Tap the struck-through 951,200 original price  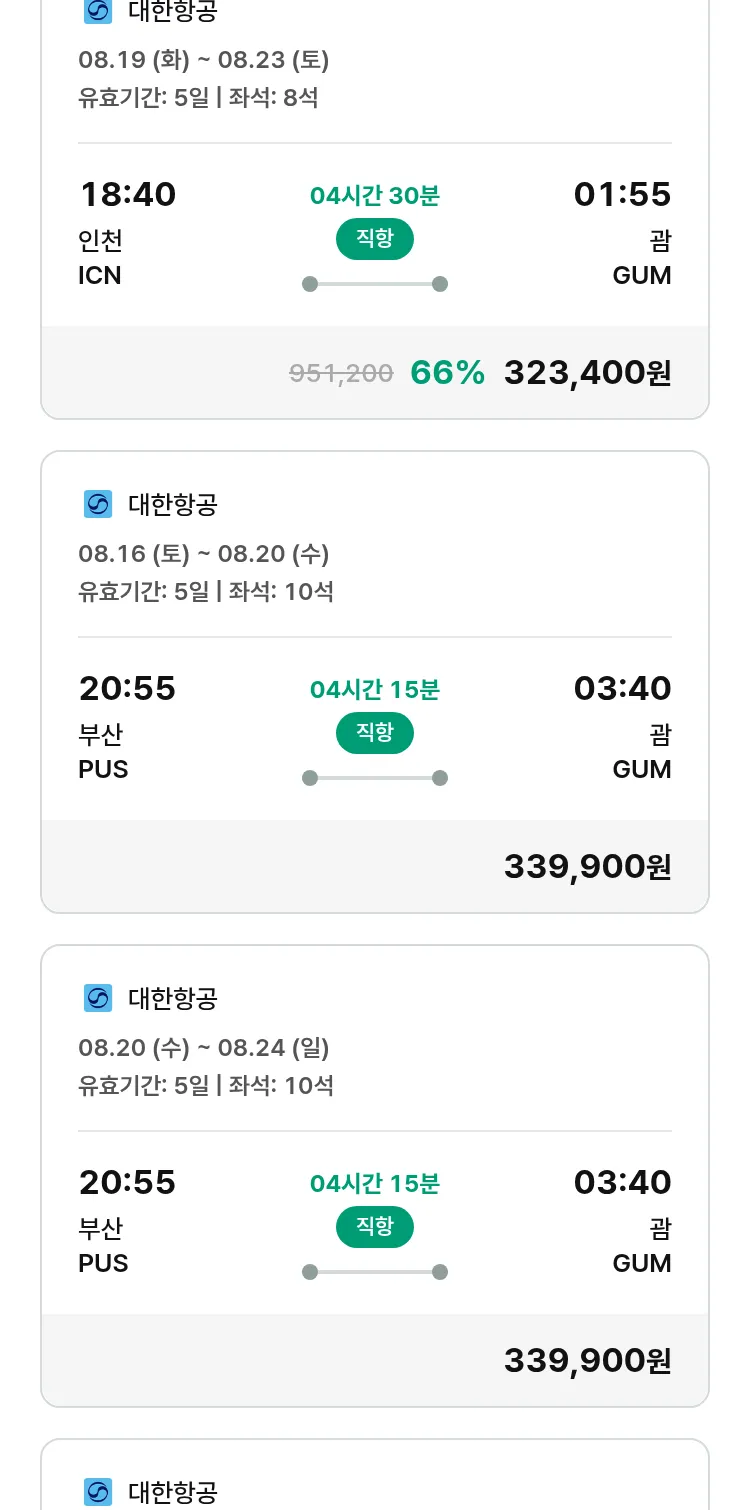341,374
